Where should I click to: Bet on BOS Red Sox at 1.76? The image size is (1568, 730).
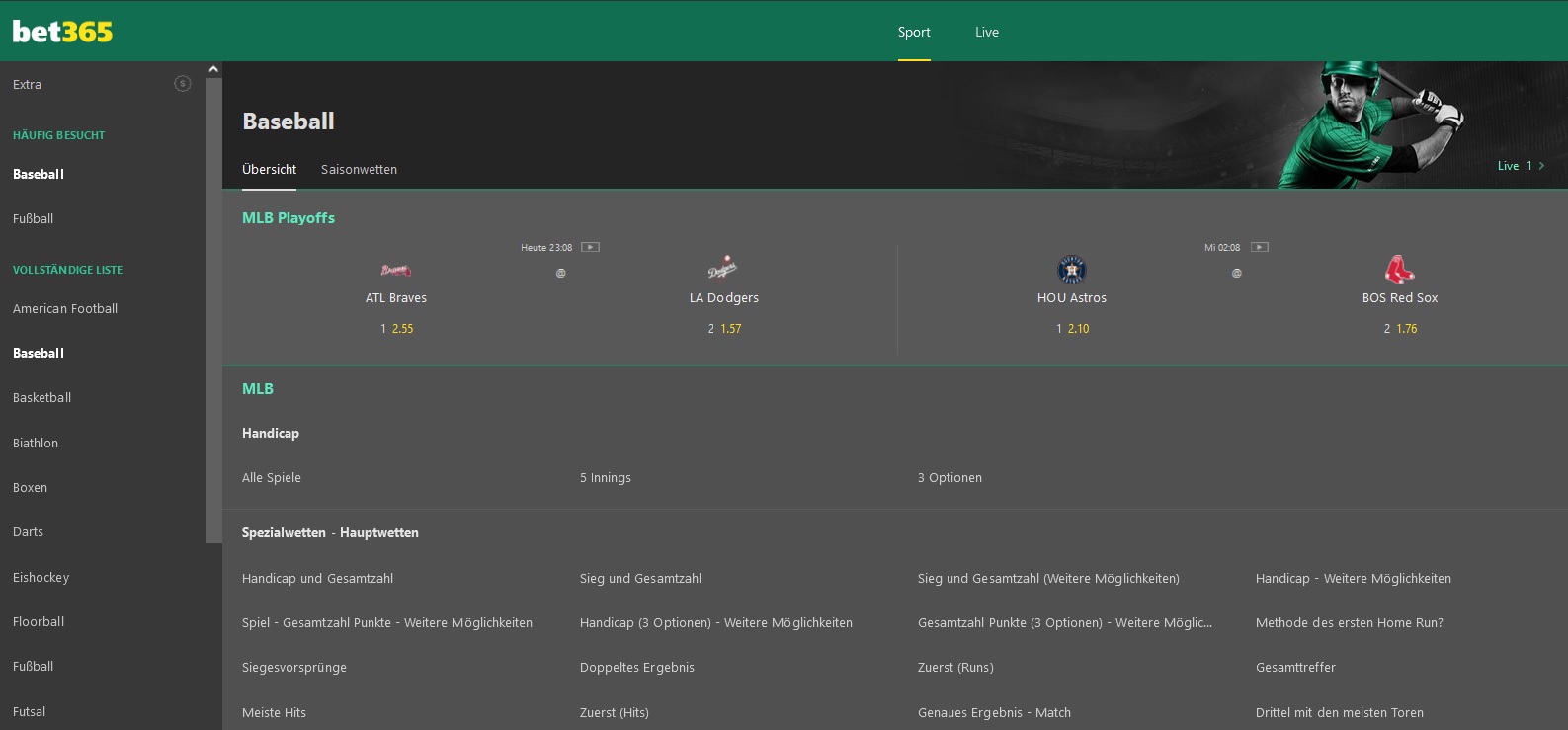[x=1401, y=329]
